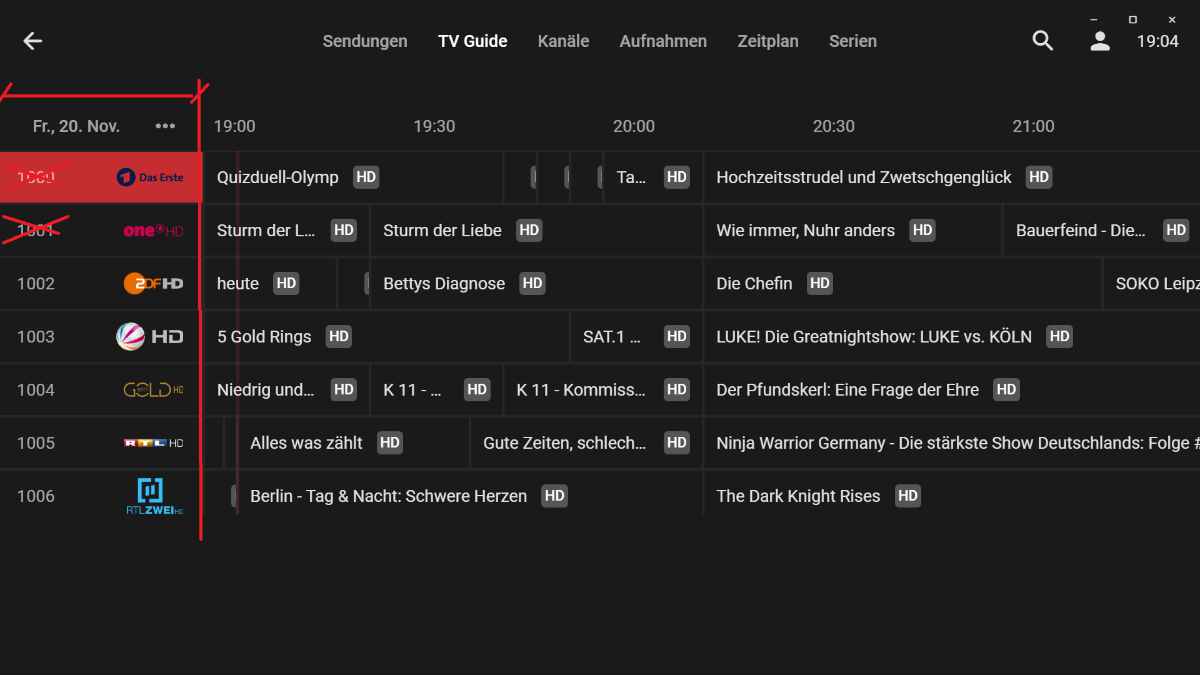Screen dimensions: 1200x675
Task: Select the first Sturm der L... program
Action: point(286,230)
